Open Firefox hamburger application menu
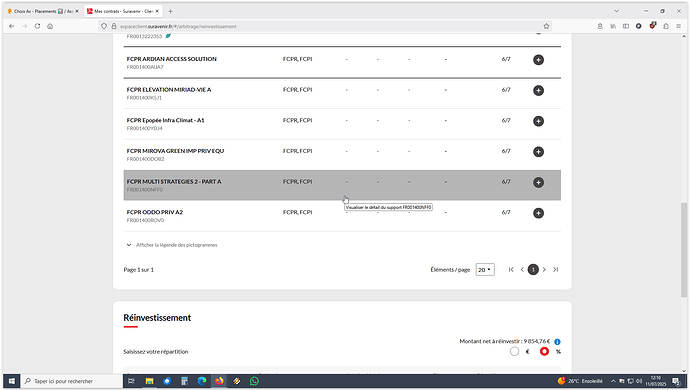690x390 pixels. click(x=679, y=26)
